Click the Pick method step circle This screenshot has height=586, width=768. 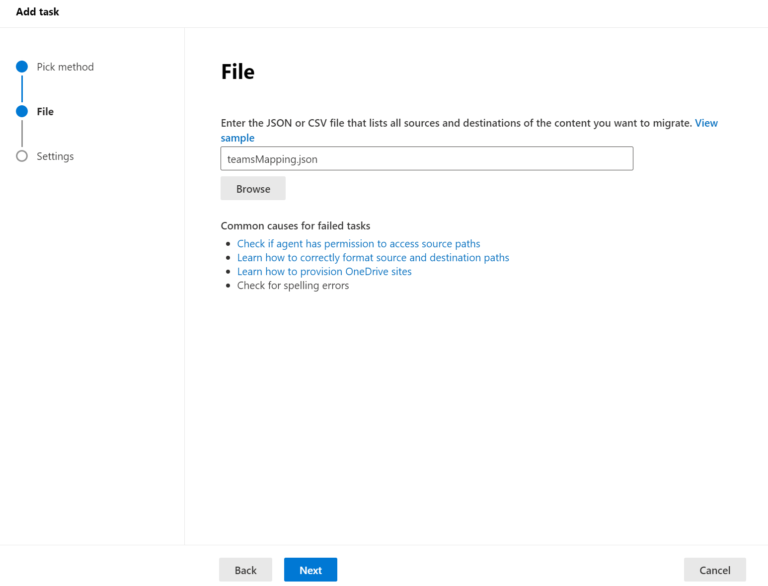[22, 67]
